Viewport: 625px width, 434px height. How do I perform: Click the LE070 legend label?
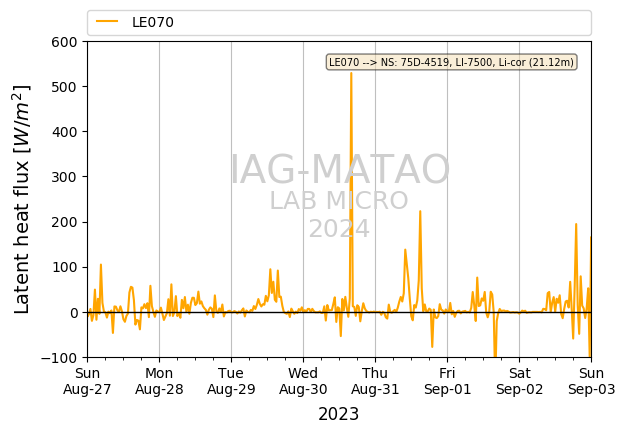pyautogui.click(x=153, y=22)
